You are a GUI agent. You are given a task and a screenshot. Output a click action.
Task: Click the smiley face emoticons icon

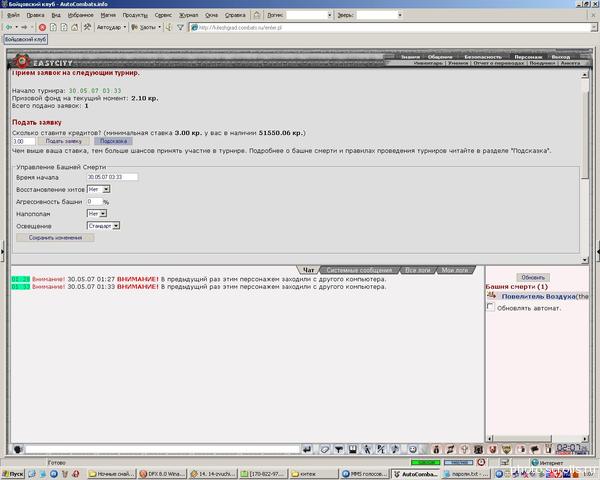[412, 449]
